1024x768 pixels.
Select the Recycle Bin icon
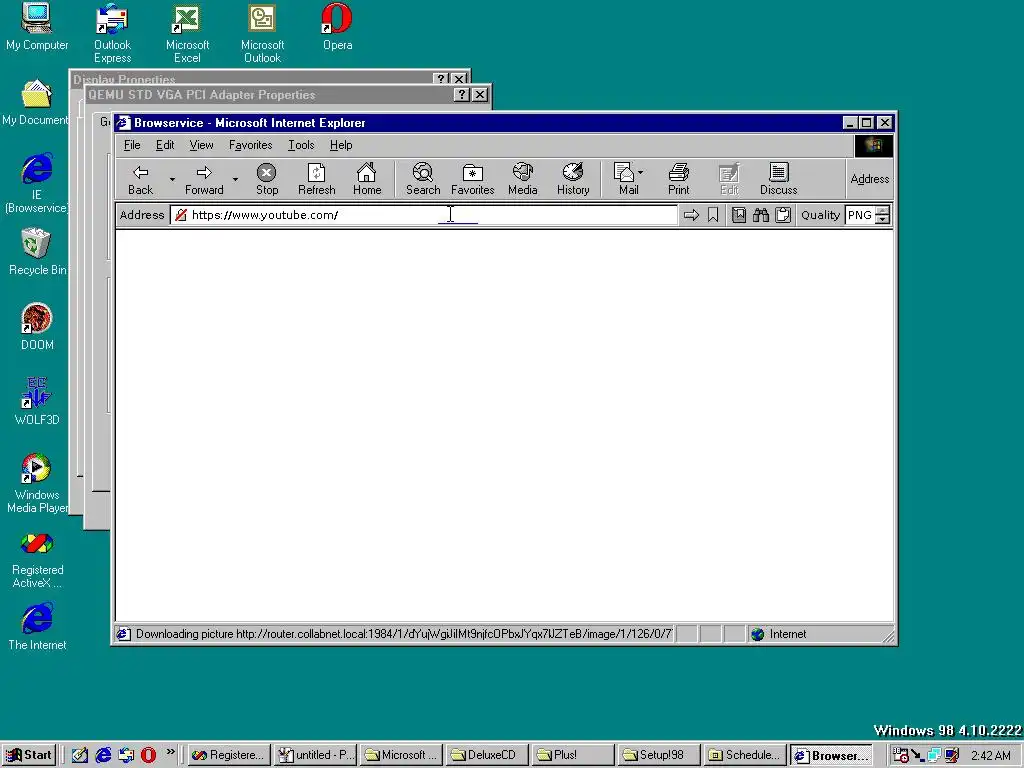coord(37,251)
